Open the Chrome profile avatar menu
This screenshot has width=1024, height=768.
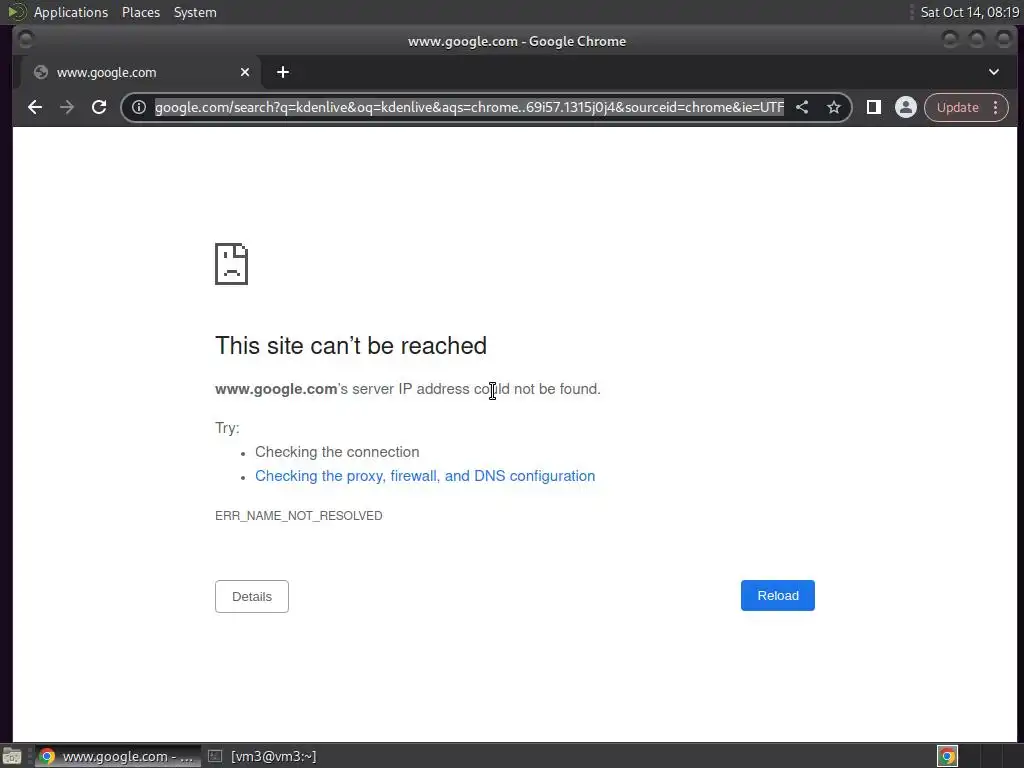tap(905, 107)
